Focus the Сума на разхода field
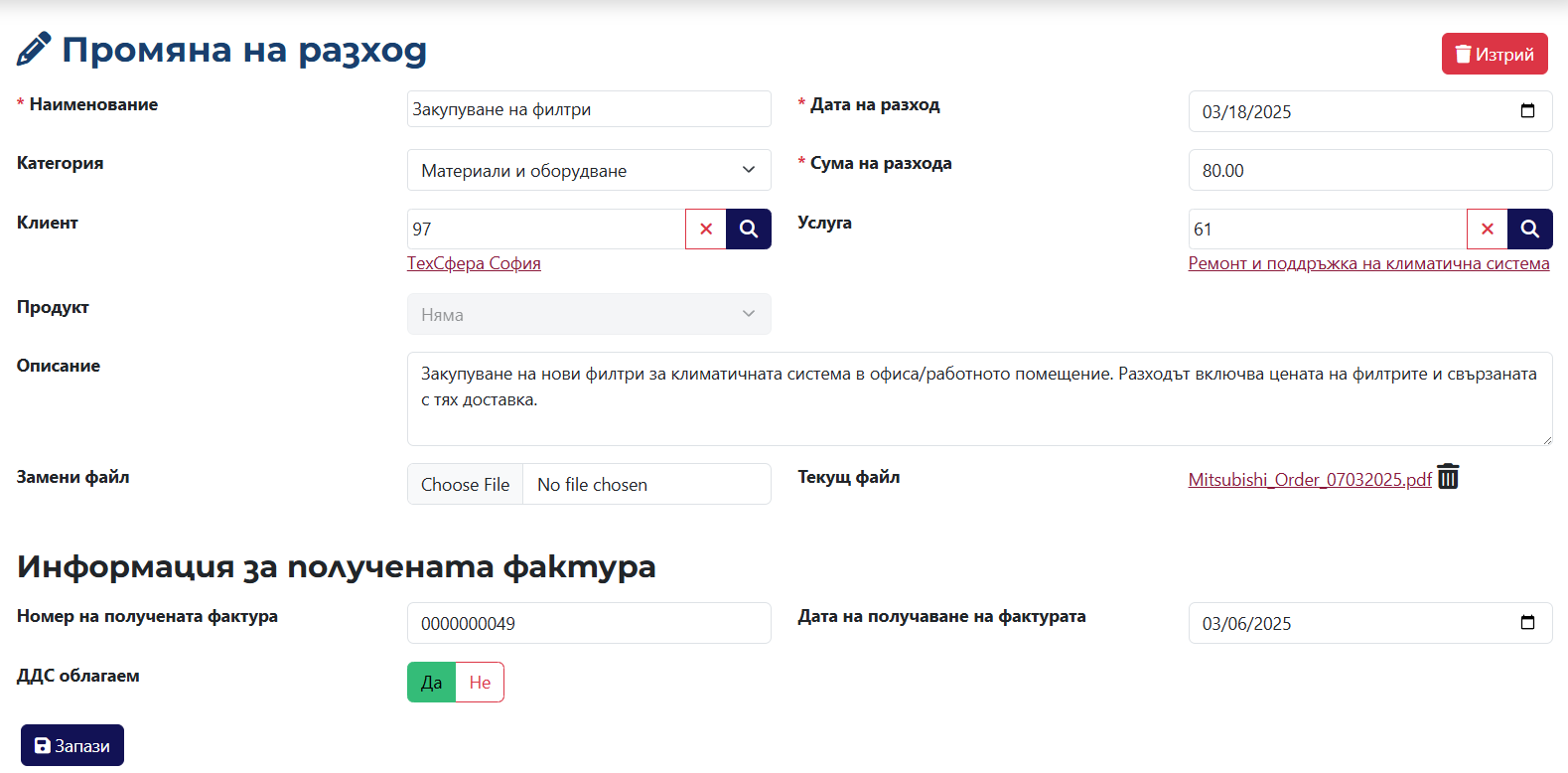The width and height of the screenshot is (1568, 773). (x=1370, y=170)
